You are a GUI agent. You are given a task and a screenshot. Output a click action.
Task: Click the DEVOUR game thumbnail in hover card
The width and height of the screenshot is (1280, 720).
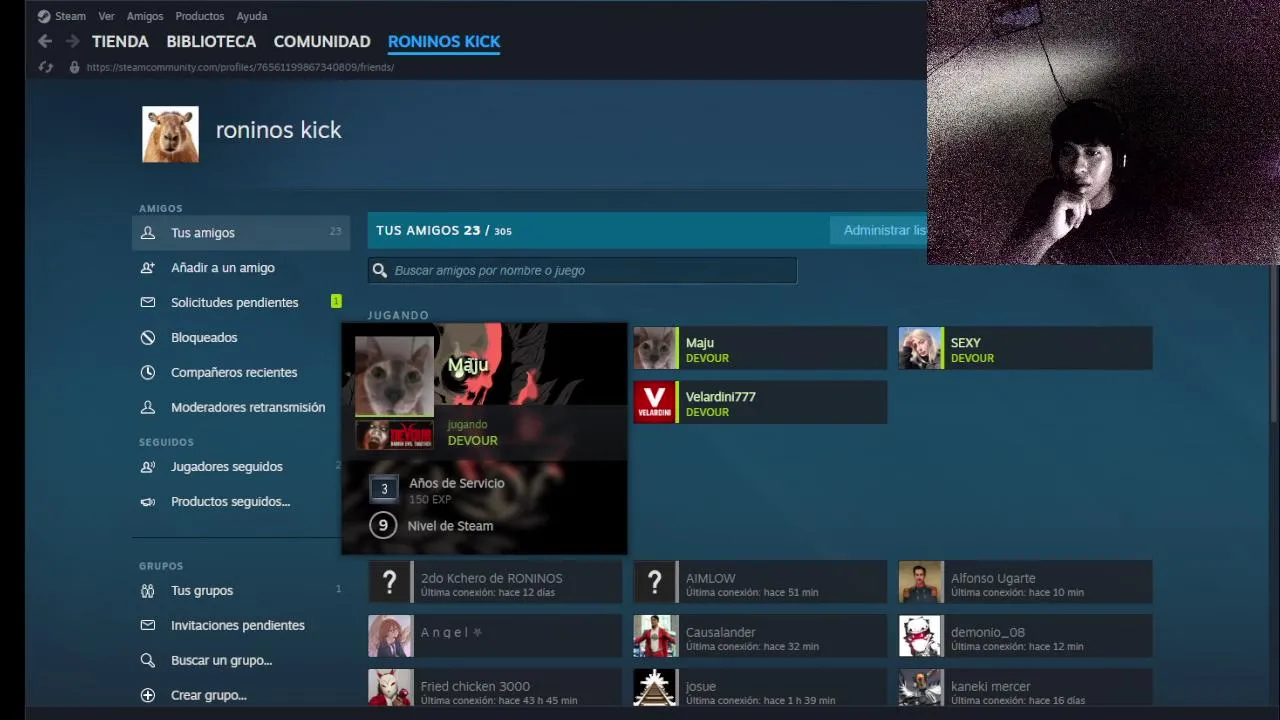click(x=394, y=434)
